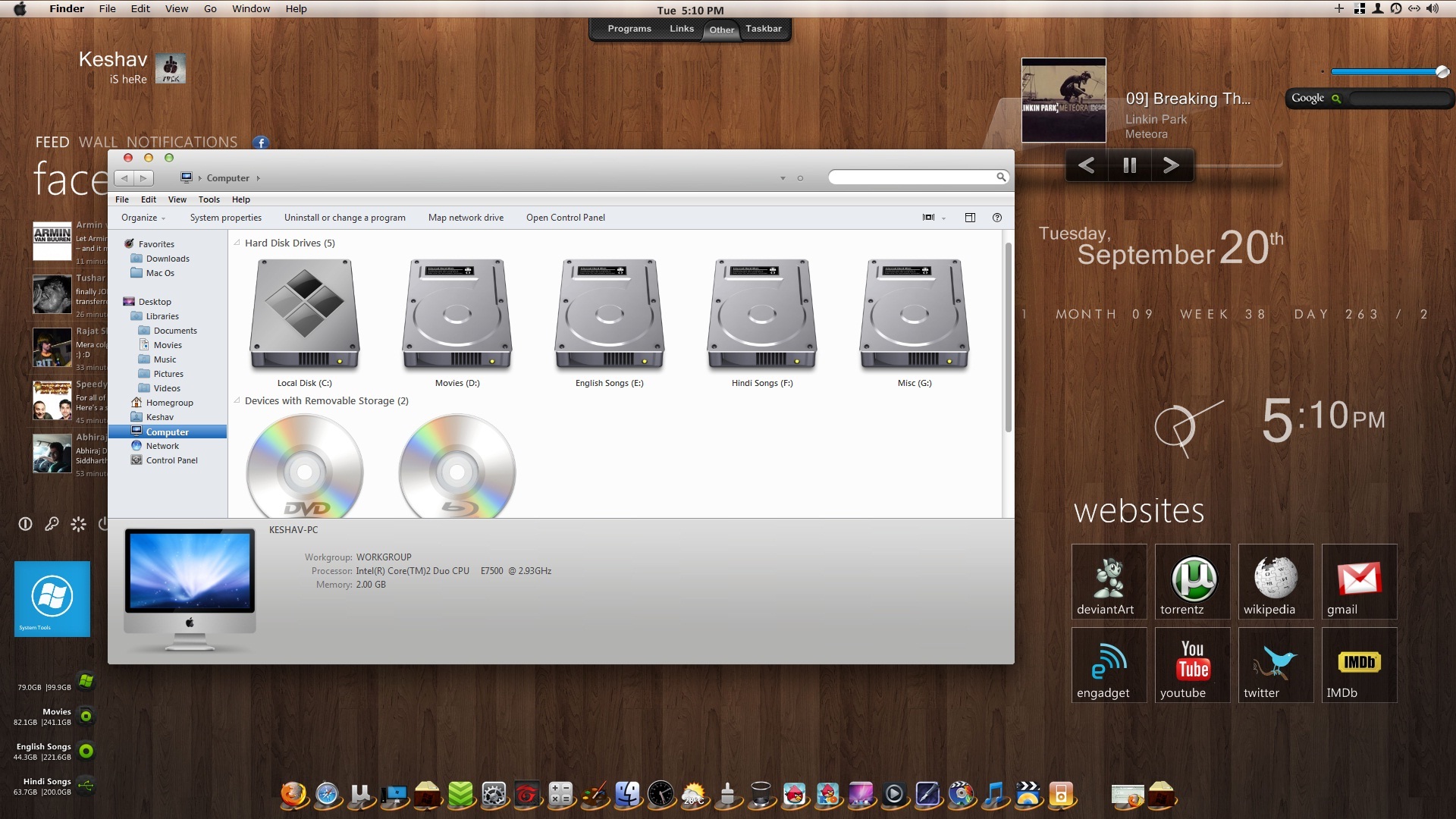Open the Angry Birds dock icon
Viewport: 1456px width, 819px height.
point(794,794)
